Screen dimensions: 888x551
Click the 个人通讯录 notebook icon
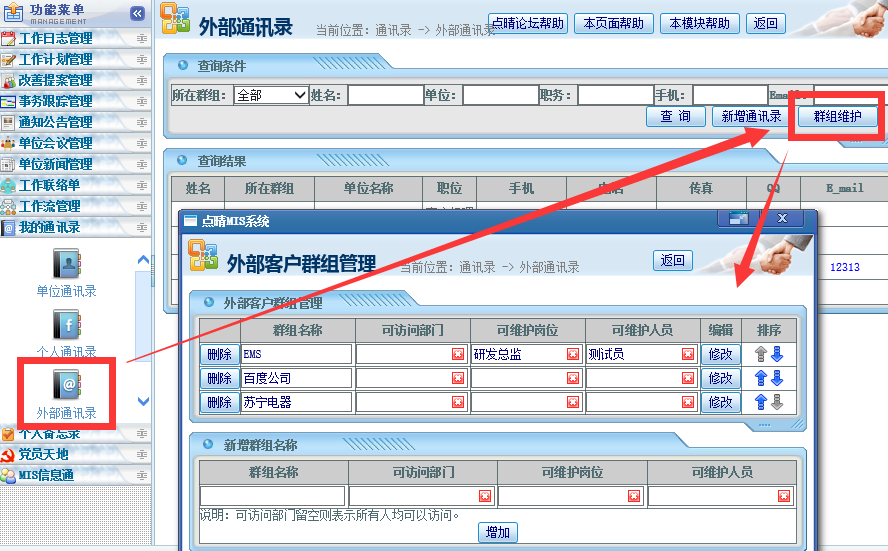66,325
